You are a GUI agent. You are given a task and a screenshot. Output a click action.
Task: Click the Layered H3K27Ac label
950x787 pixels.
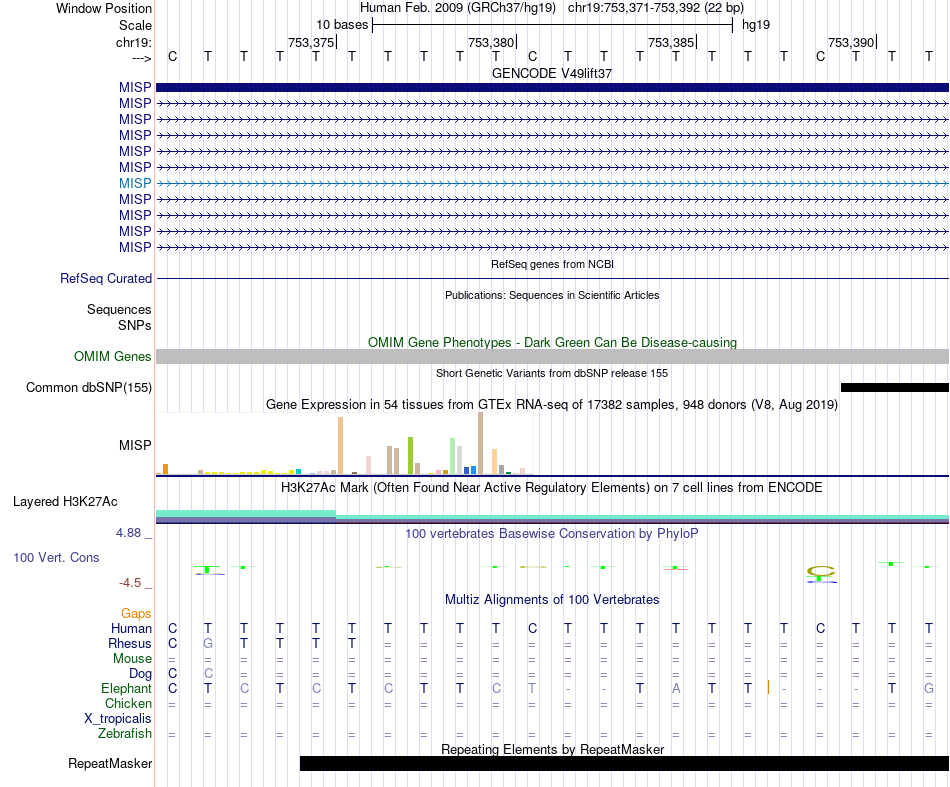(x=65, y=502)
